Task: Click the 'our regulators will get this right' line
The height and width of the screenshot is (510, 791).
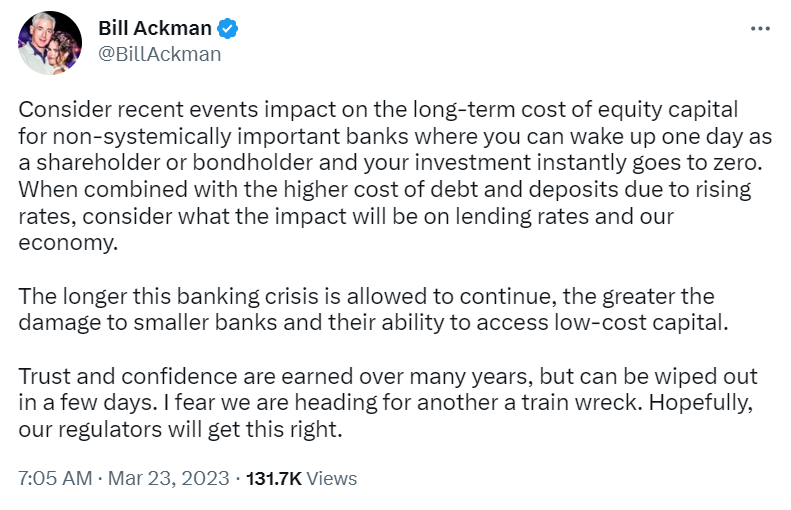Action: click(180, 430)
